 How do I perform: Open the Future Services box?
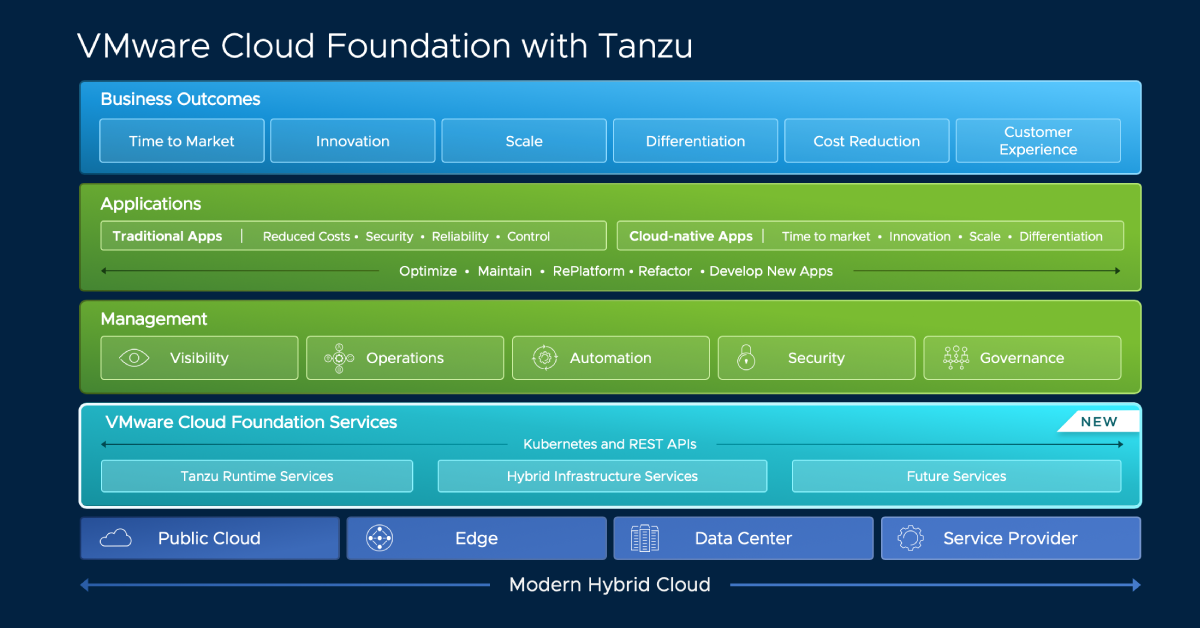click(x=956, y=476)
